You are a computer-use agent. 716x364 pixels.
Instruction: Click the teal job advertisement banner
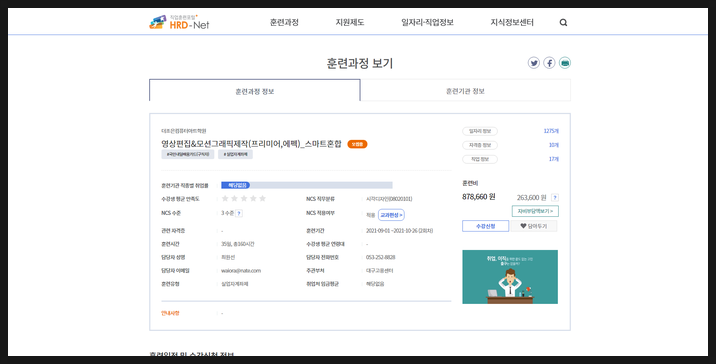coord(510,277)
